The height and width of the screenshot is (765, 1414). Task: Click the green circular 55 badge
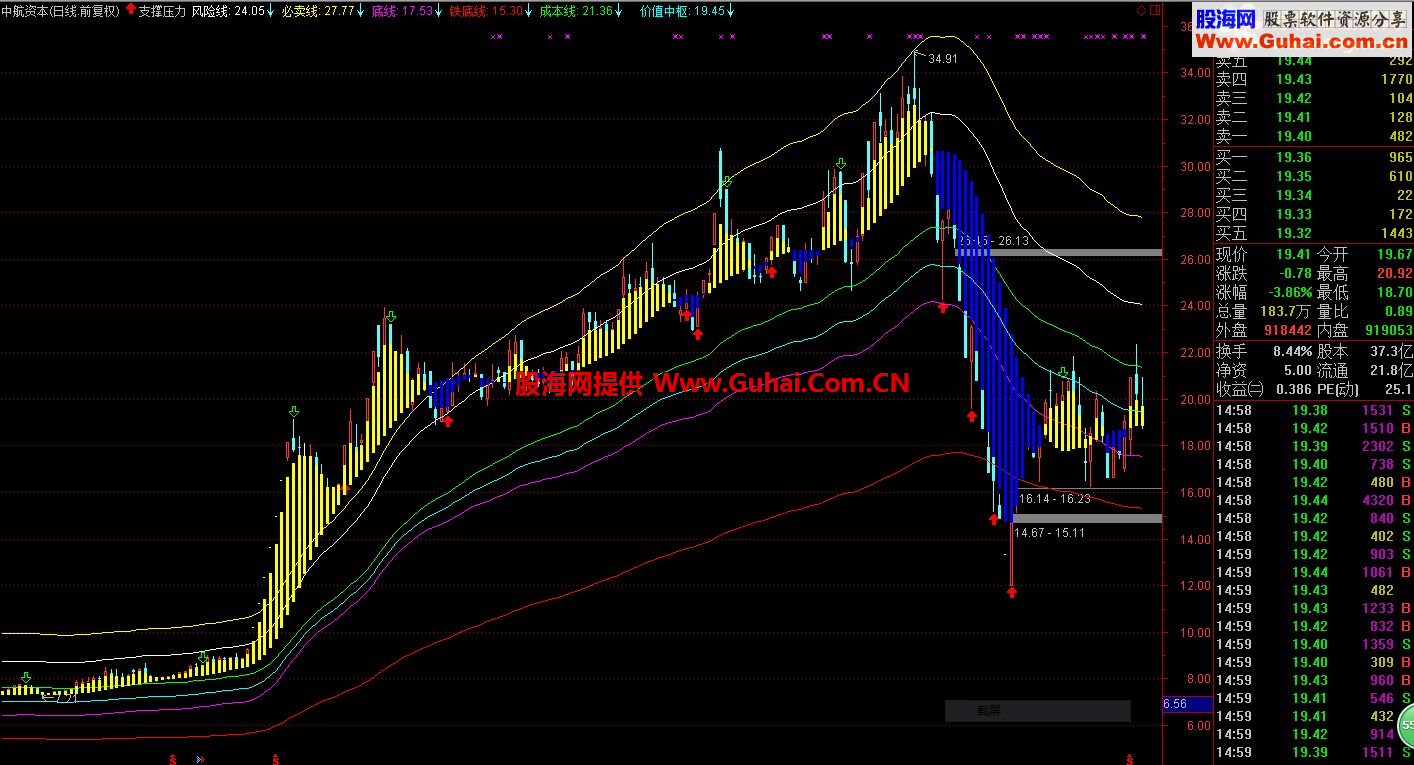point(1406,726)
